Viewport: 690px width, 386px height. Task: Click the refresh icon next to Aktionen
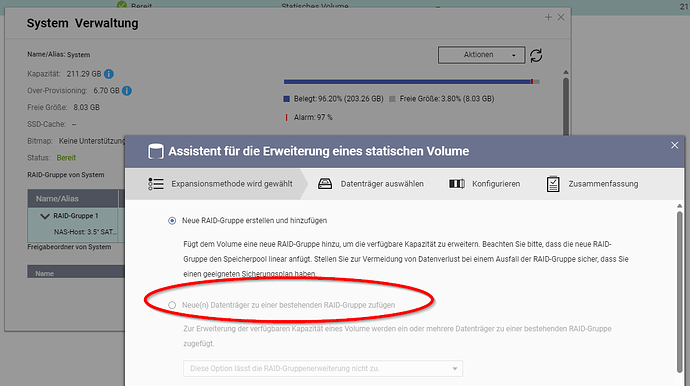[x=536, y=55]
